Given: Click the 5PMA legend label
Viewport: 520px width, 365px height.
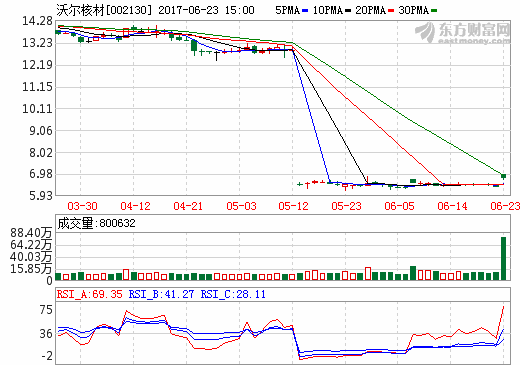Looking at the screenshot, I should pos(288,10).
